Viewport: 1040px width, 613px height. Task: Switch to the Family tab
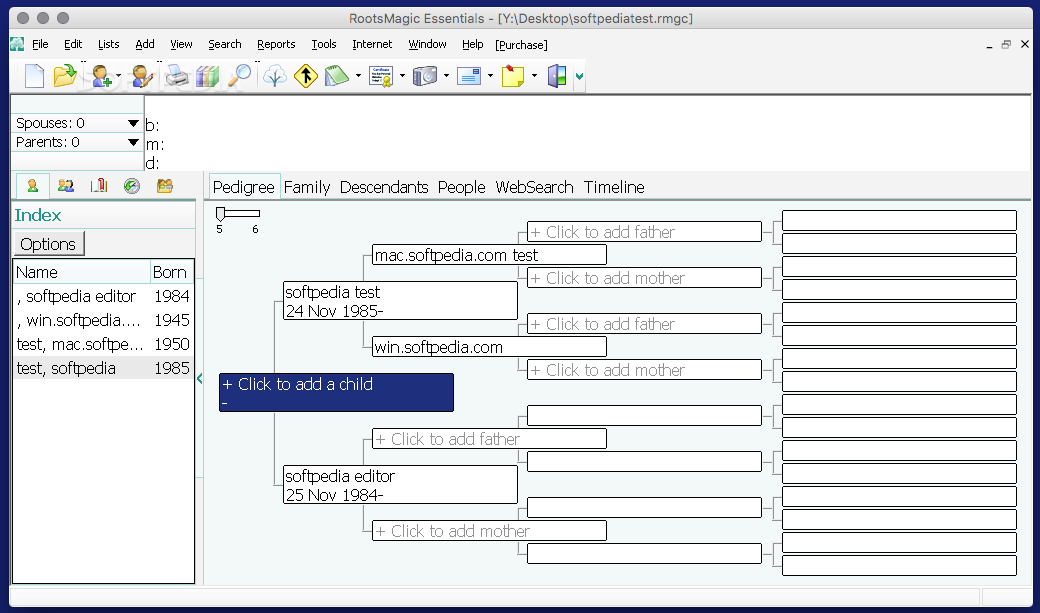click(x=306, y=188)
